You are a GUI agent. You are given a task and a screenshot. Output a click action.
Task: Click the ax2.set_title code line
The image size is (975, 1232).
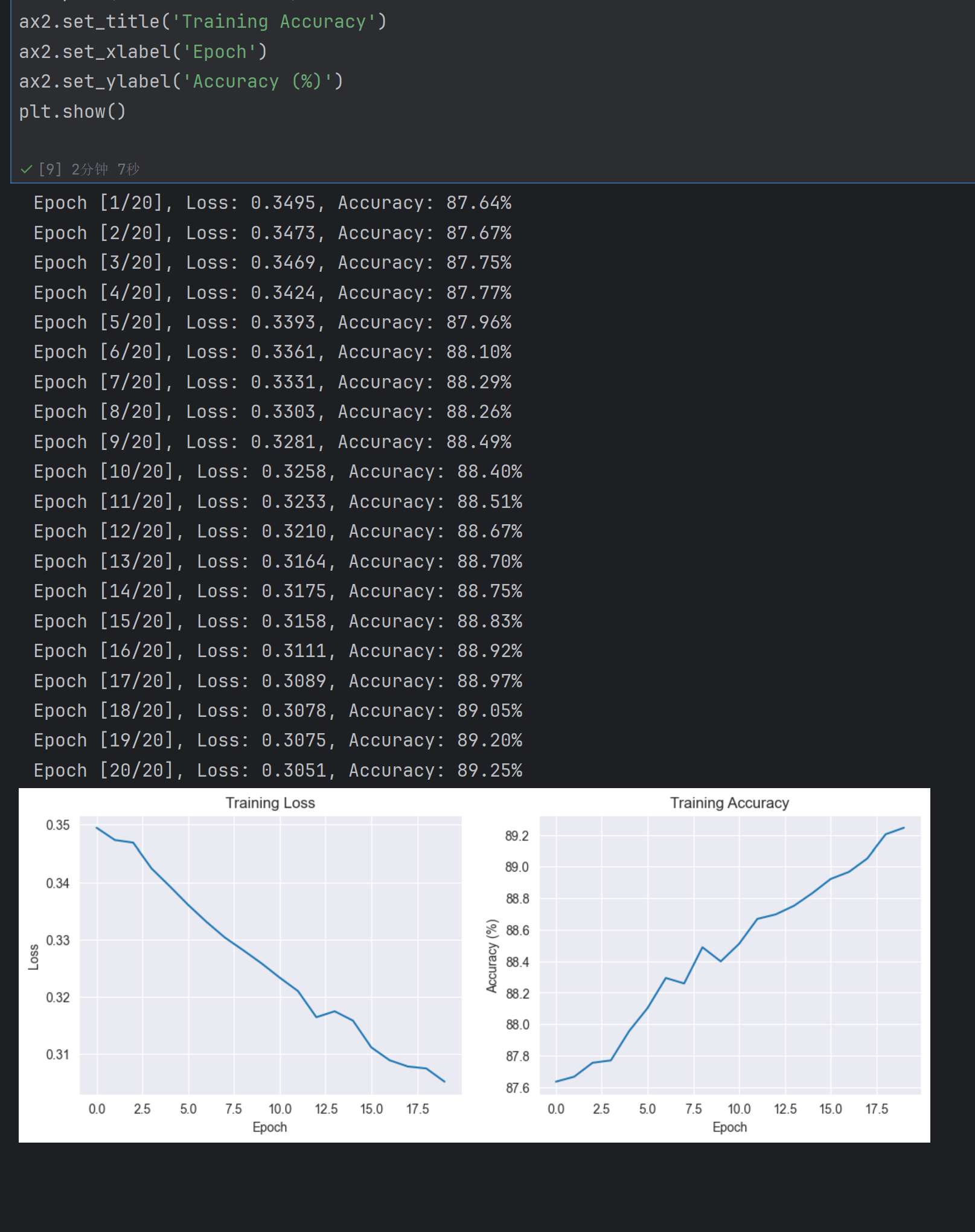[x=202, y=22]
